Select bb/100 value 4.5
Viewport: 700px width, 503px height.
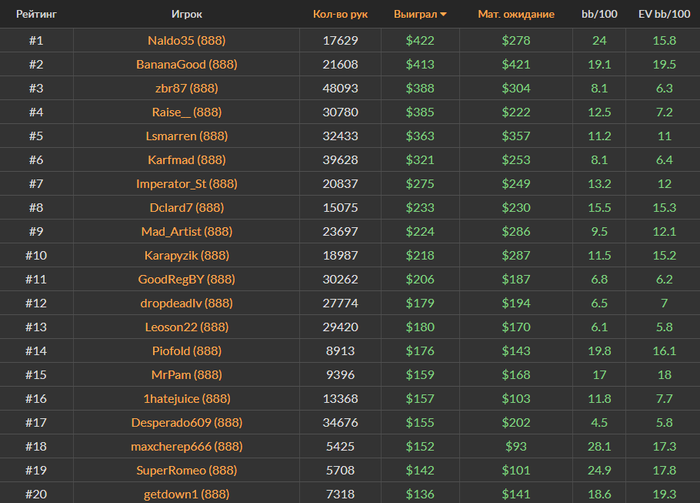[x=599, y=423]
